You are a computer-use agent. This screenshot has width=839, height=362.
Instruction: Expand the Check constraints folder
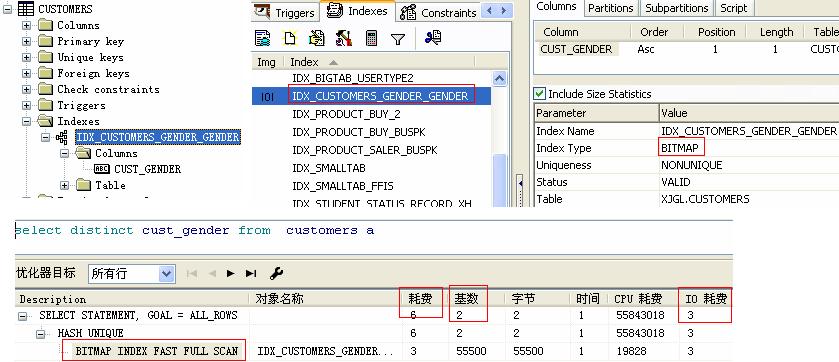(26, 89)
